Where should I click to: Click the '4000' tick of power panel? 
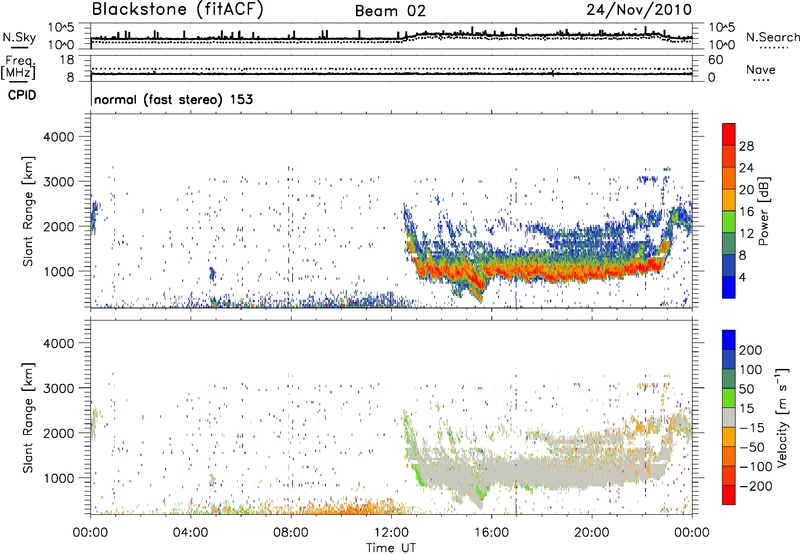[59, 137]
